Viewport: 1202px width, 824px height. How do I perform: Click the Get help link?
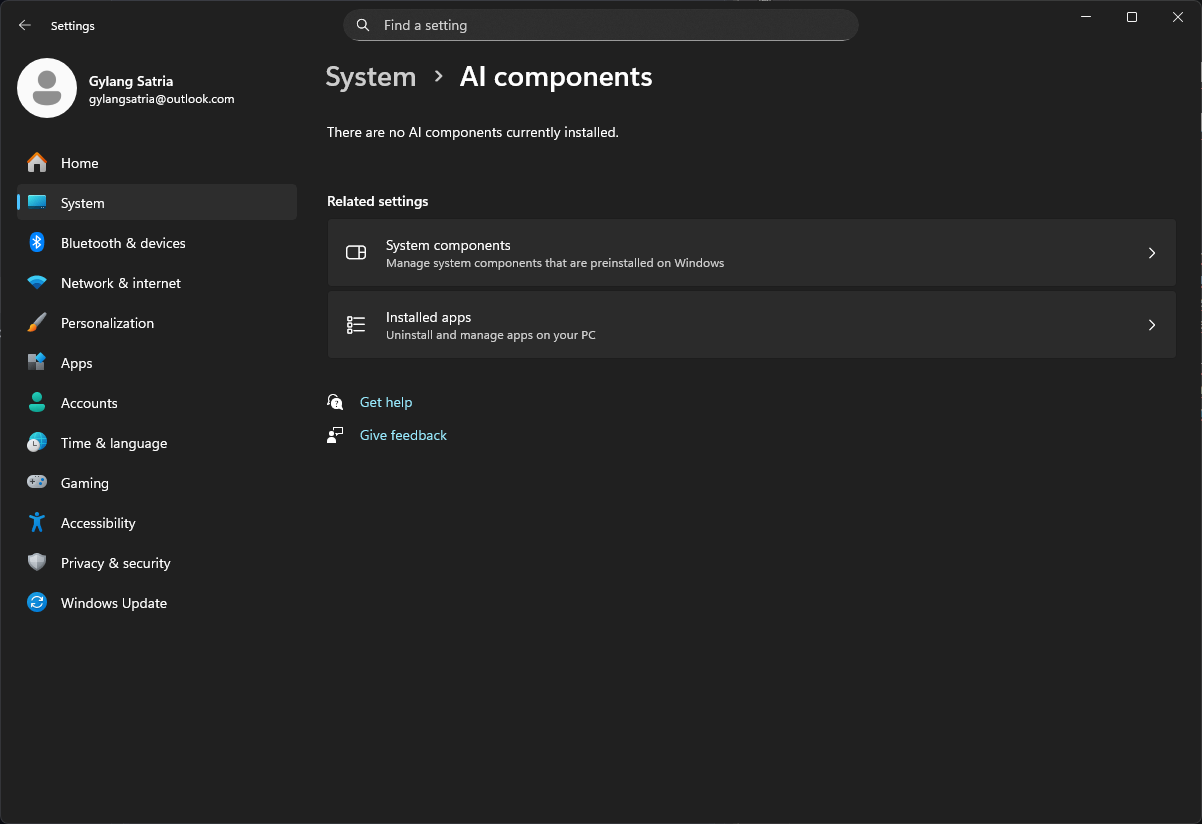386,402
